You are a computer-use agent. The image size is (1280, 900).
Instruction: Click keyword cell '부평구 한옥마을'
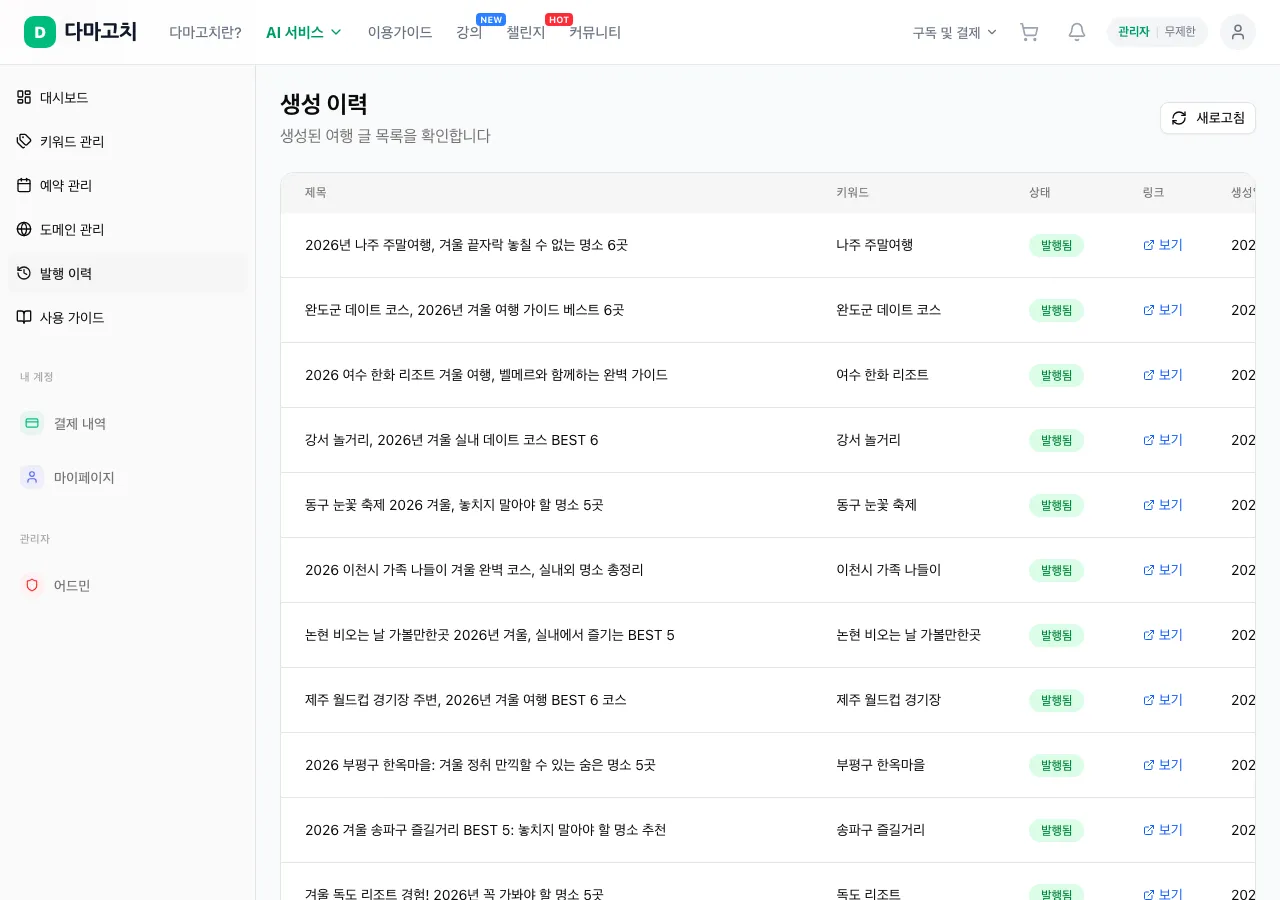click(880, 765)
